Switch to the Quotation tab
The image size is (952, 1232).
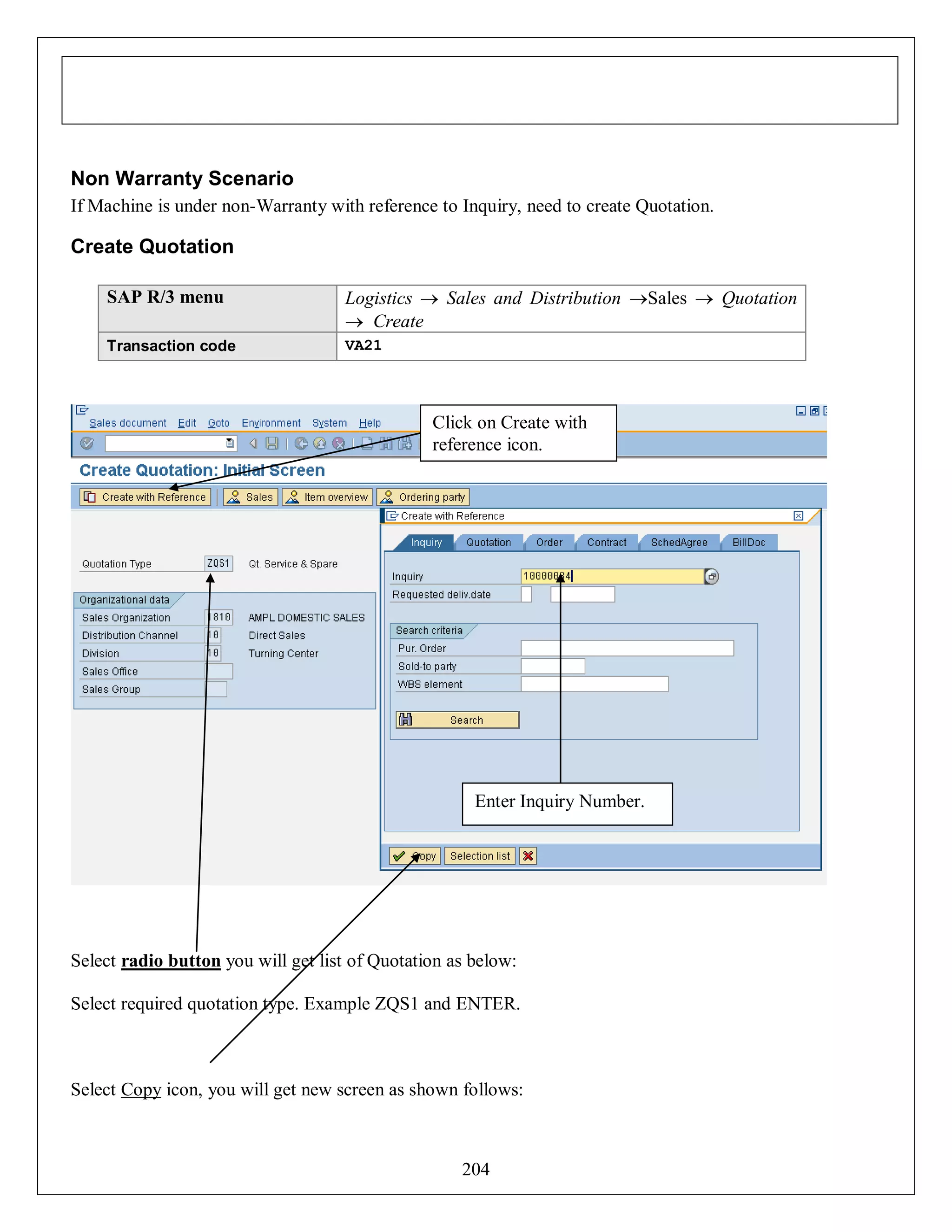(489, 543)
